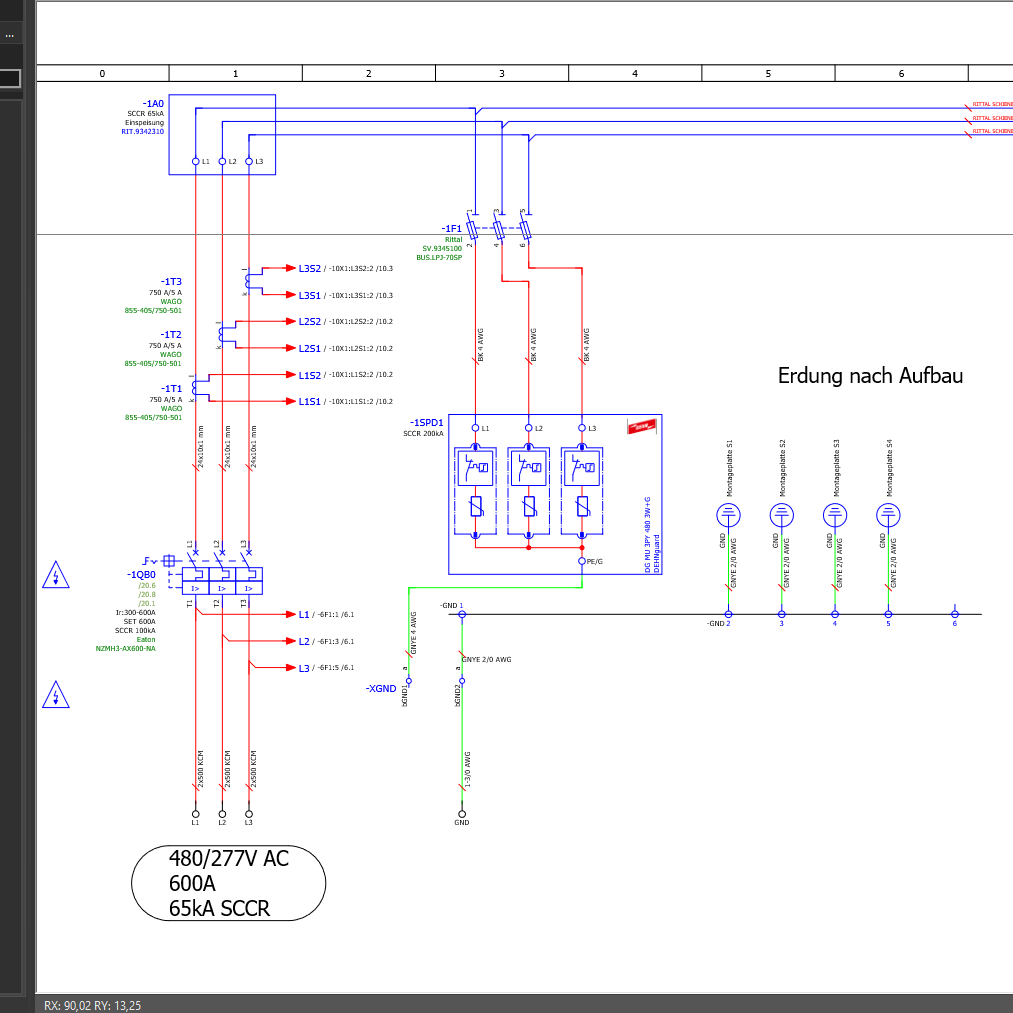This screenshot has height=1013, width=1013.
Task: Click column 3 header in the grid ruler
Action: point(501,73)
